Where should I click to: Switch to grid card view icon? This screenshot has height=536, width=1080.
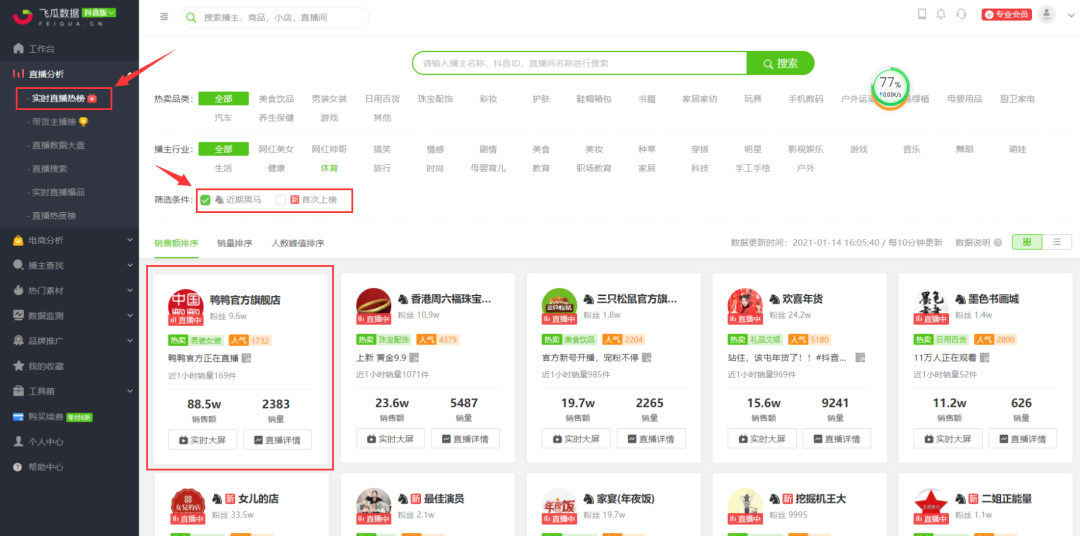click(x=1027, y=242)
